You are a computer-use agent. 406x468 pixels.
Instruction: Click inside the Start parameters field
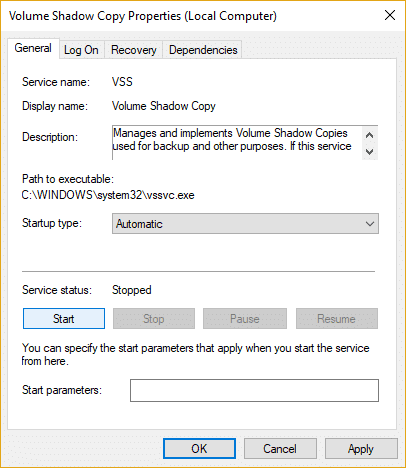(x=254, y=390)
